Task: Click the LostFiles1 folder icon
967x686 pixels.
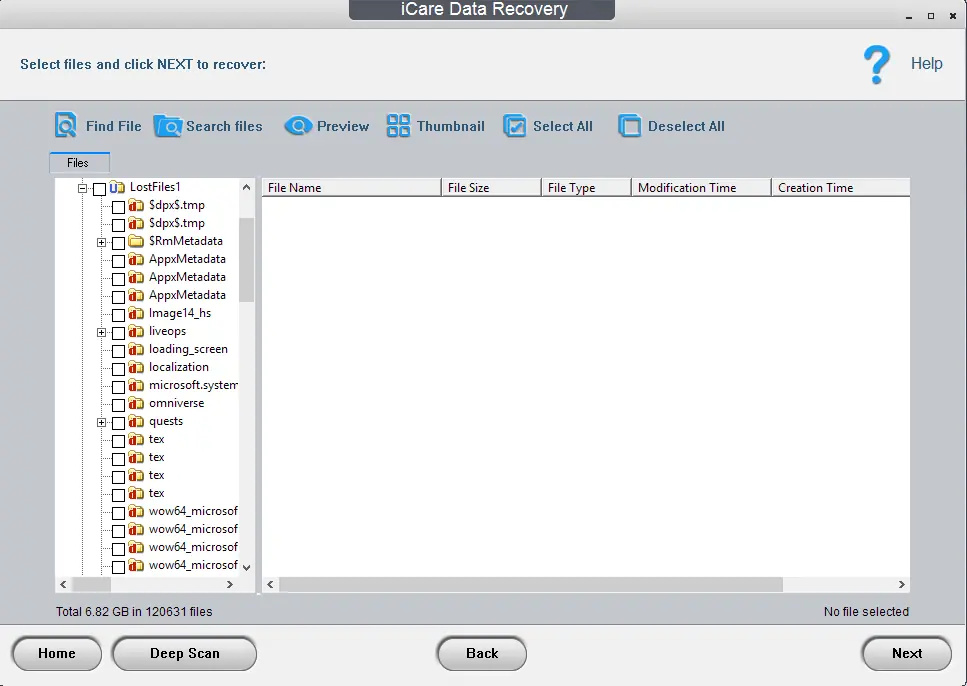Action: (117, 188)
